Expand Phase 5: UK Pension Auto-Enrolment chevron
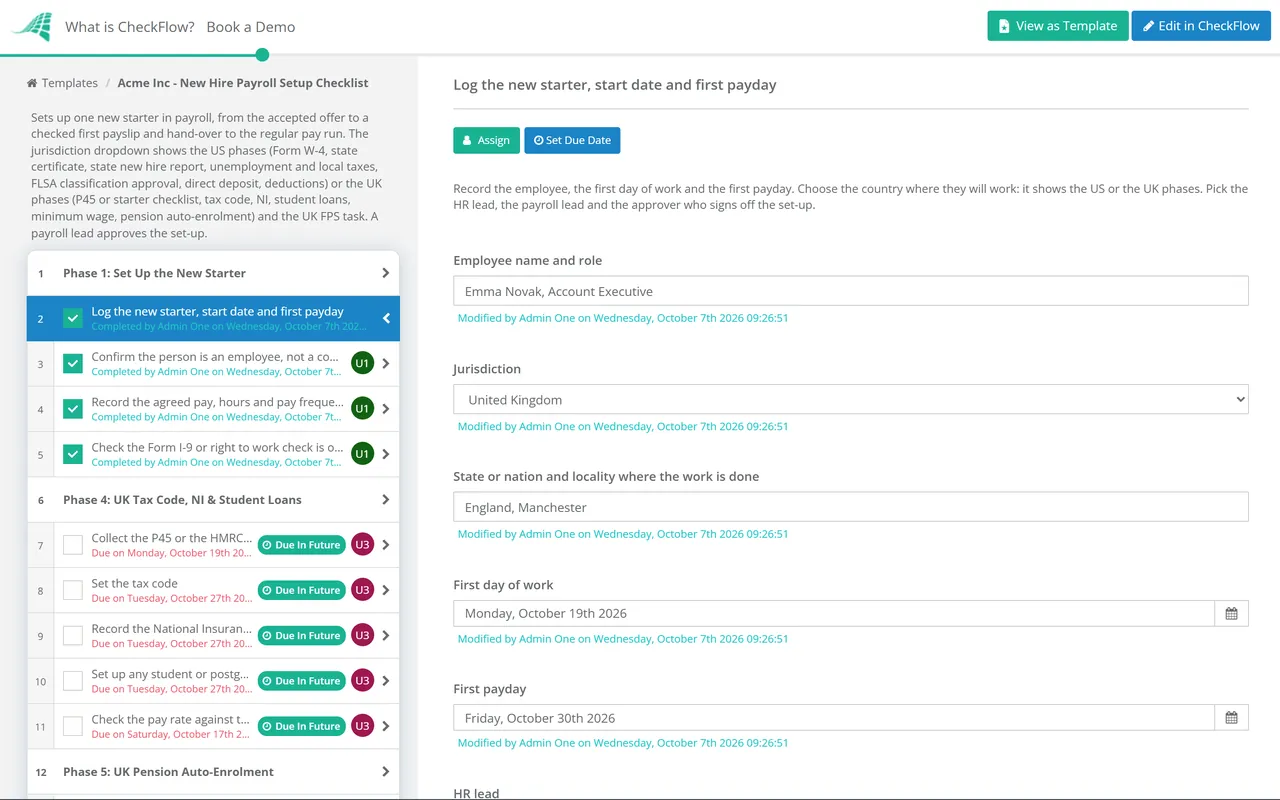Screen dimensions: 1280x800 386,772
